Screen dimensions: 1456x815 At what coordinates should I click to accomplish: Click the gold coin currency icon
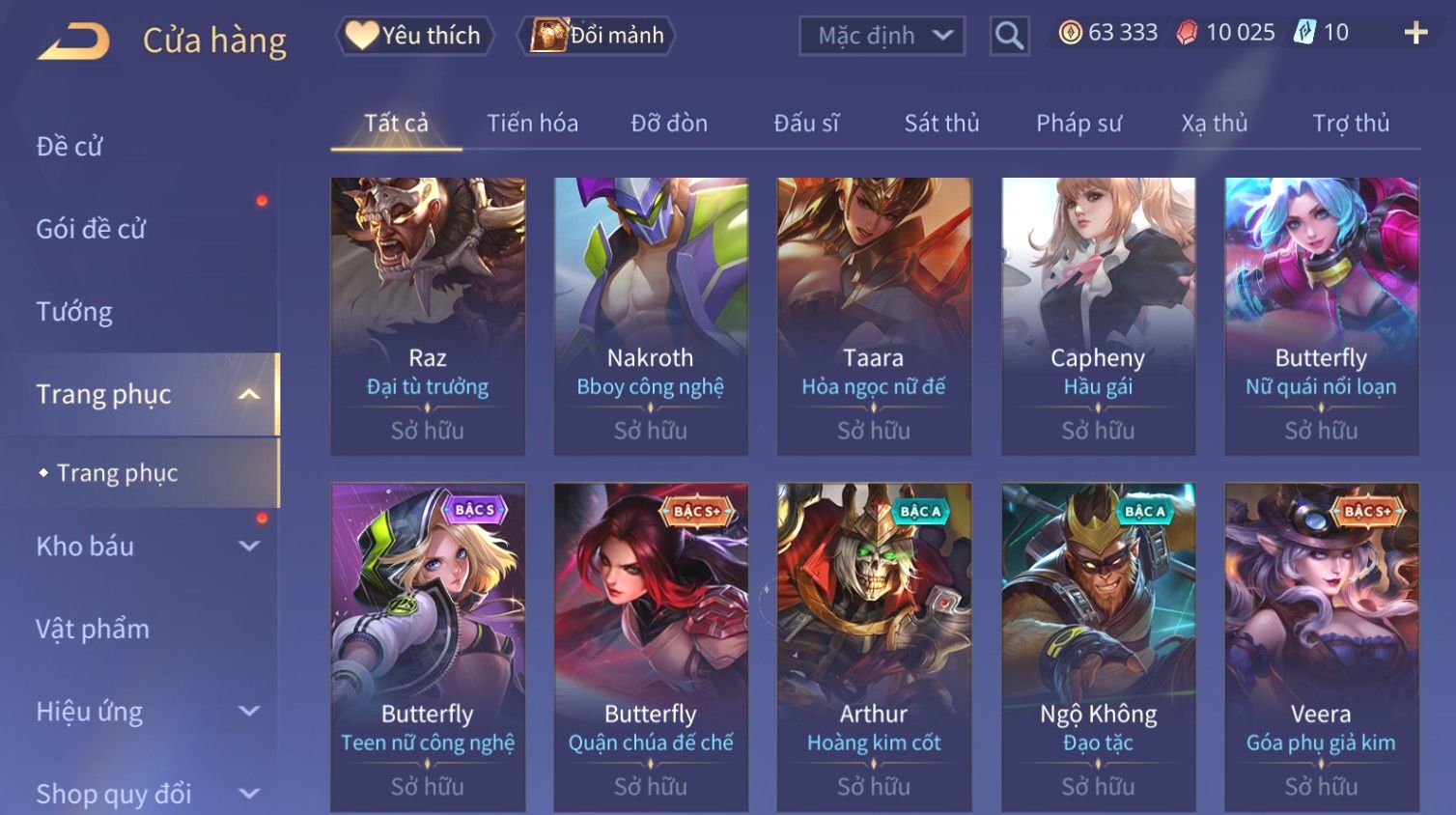pyautogui.click(x=1070, y=33)
